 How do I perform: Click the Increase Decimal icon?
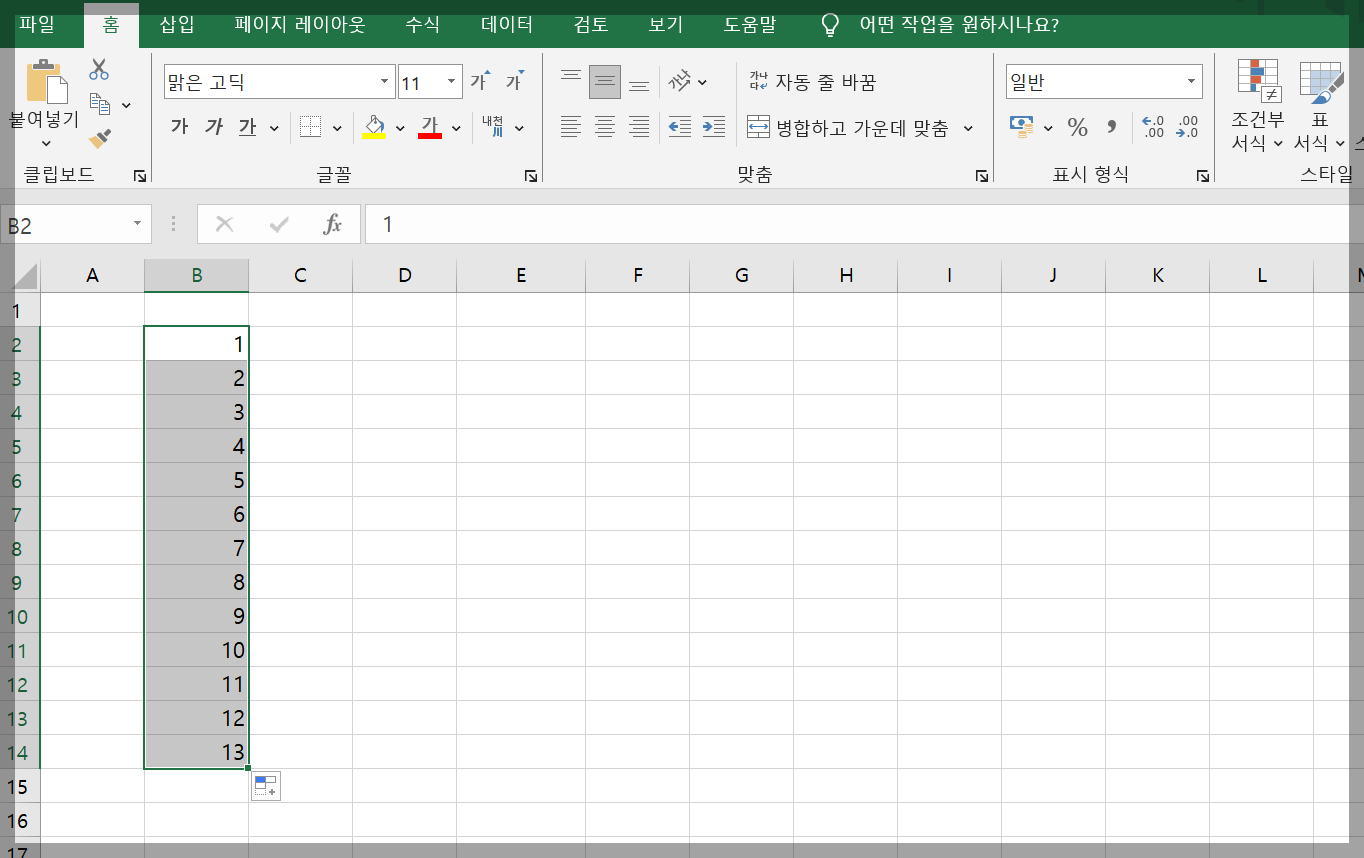point(1151,128)
